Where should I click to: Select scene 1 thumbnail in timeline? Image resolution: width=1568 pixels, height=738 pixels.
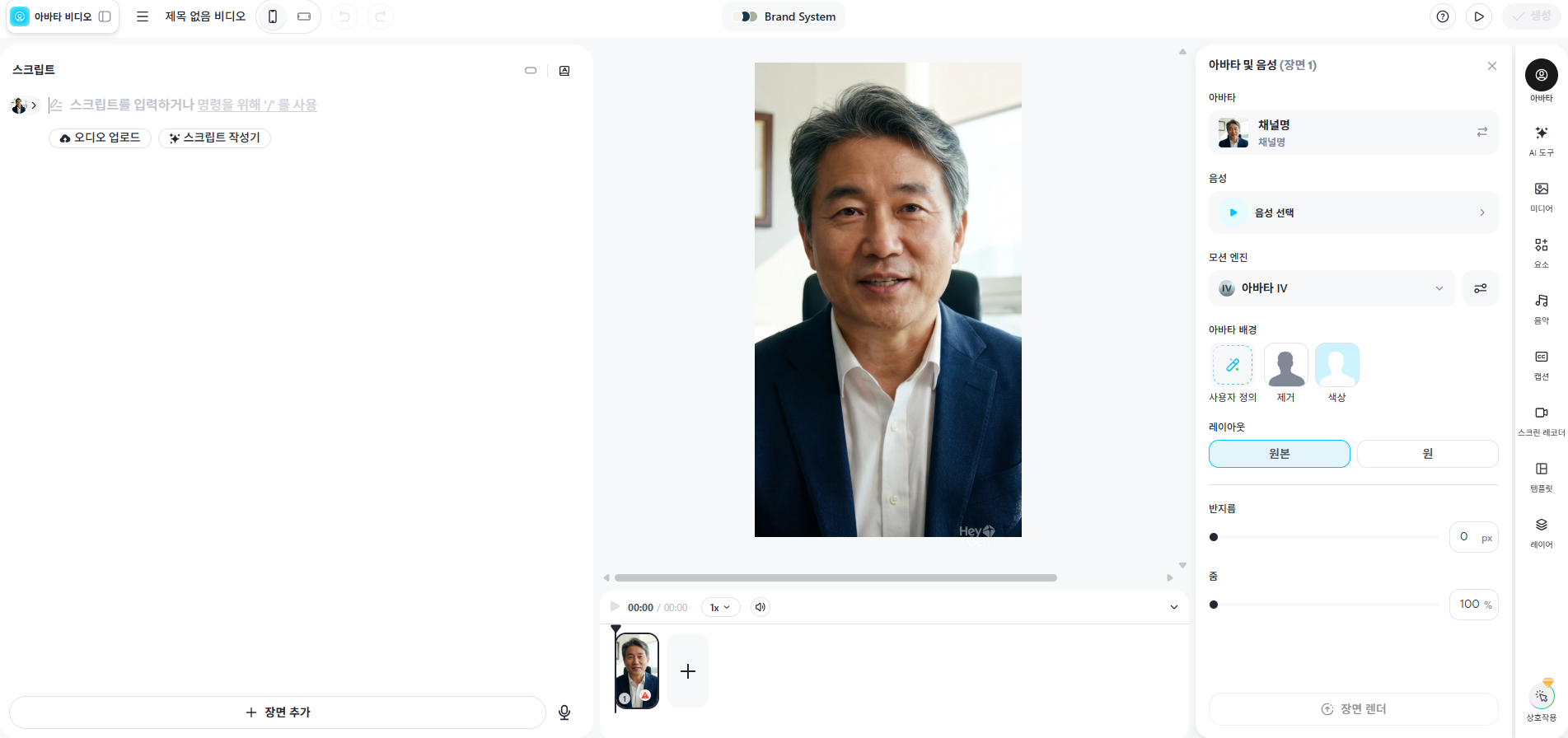pyautogui.click(x=637, y=670)
